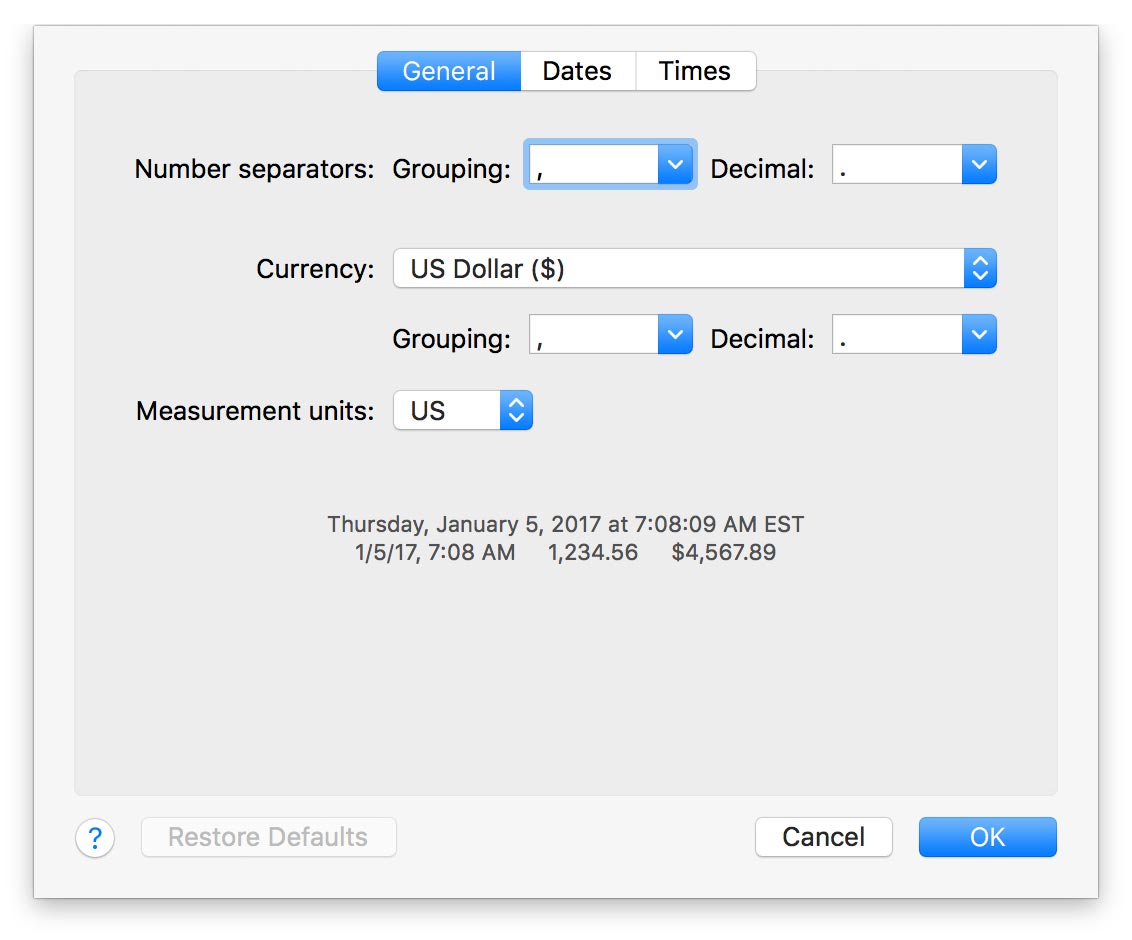The height and width of the screenshot is (940, 1132).
Task: Expand the Number separators Decimal dropdown arrow
Action: click(979, 164)
